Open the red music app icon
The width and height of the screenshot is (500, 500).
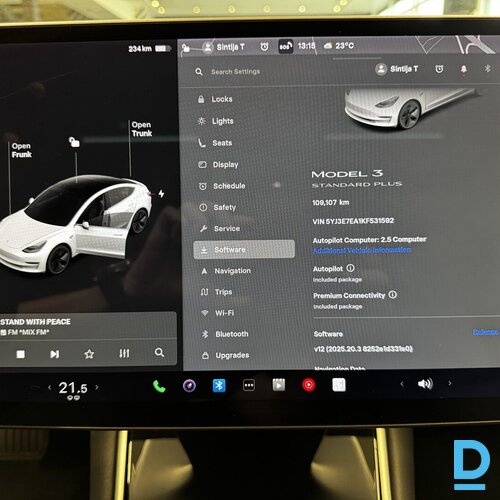309,385
